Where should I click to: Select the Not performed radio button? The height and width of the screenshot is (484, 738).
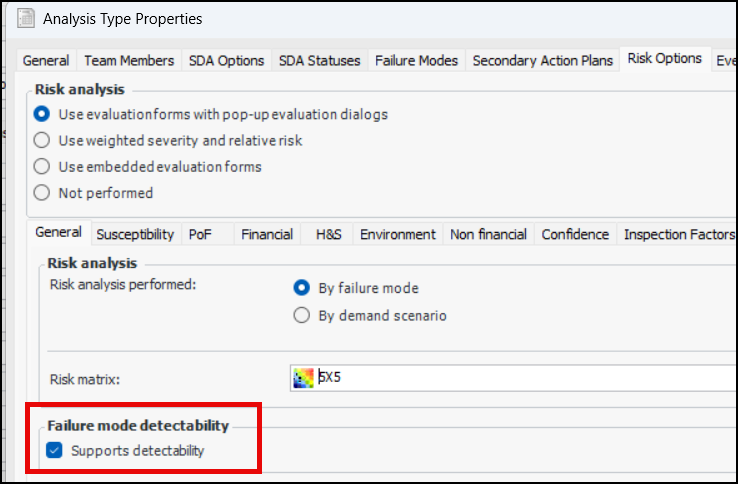point(42,193)
